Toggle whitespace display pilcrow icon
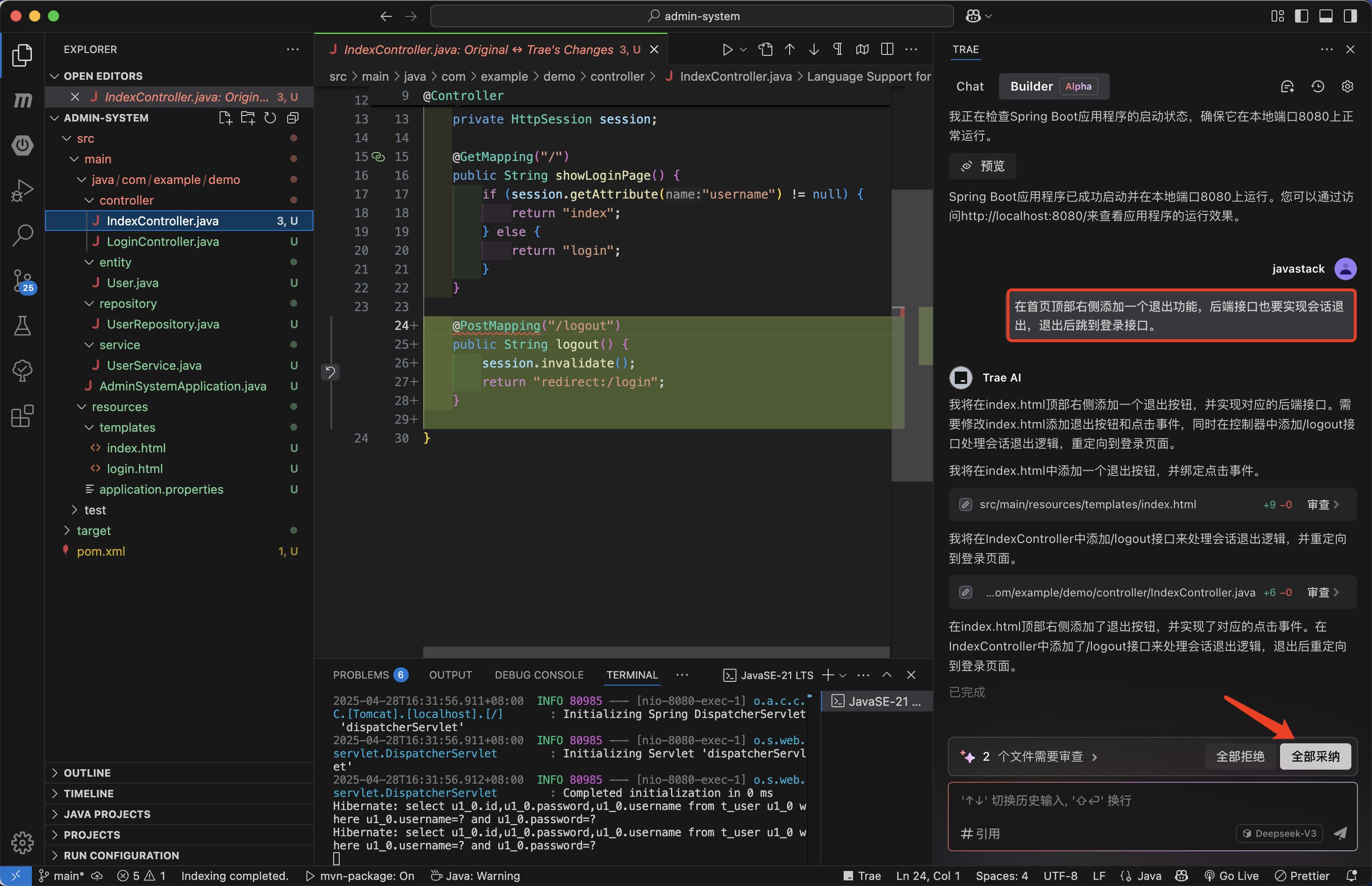The image size is (1372, 886). (838, 49)
